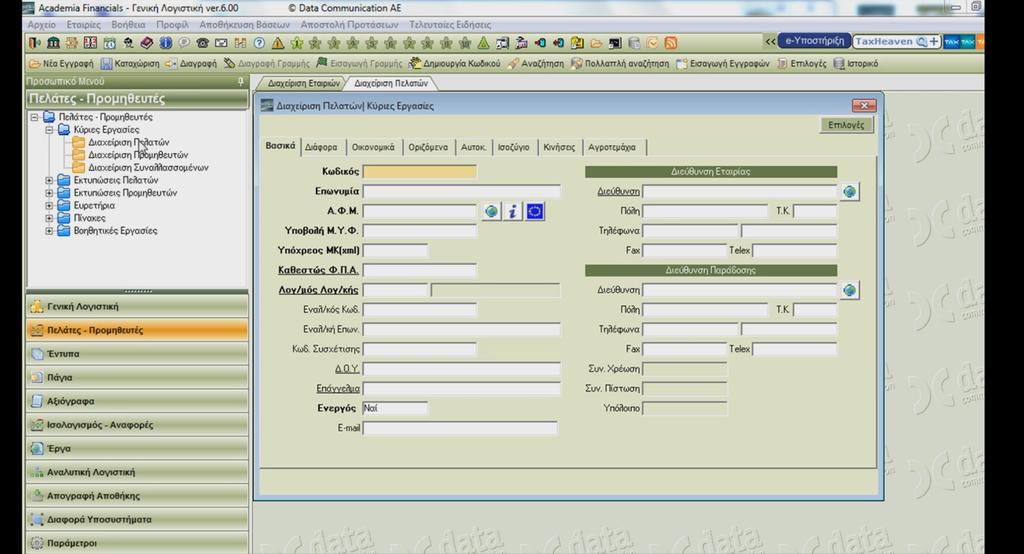Pin the Προσωπικό Μενού panel
Viewport: 1024px width, 554px height.
coord(240,82)
